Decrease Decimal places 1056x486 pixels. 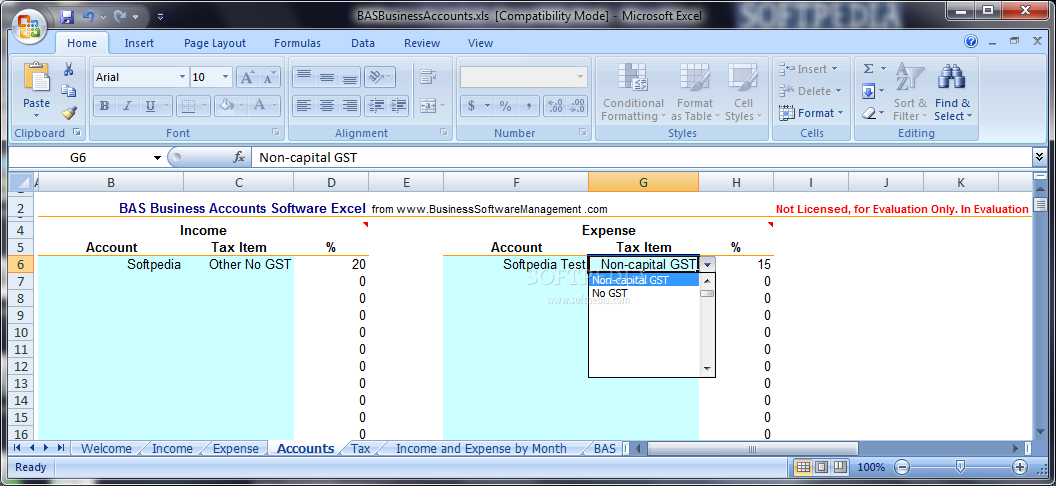pos(577,106)
